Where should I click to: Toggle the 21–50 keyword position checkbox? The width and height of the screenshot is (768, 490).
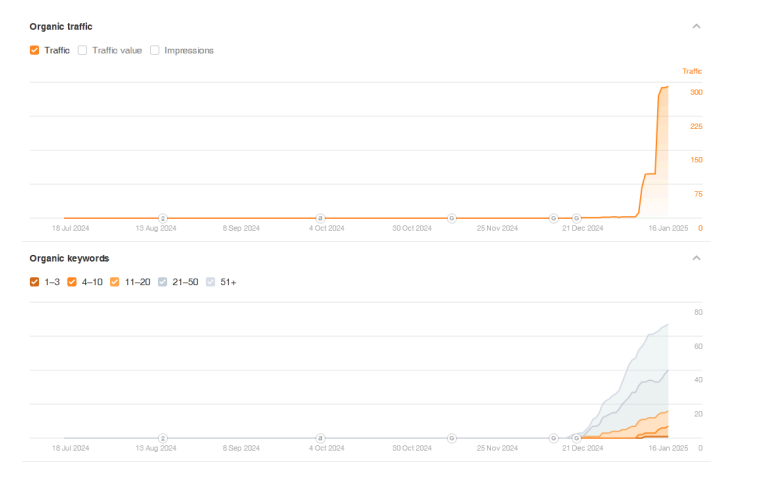coord(163,282)
